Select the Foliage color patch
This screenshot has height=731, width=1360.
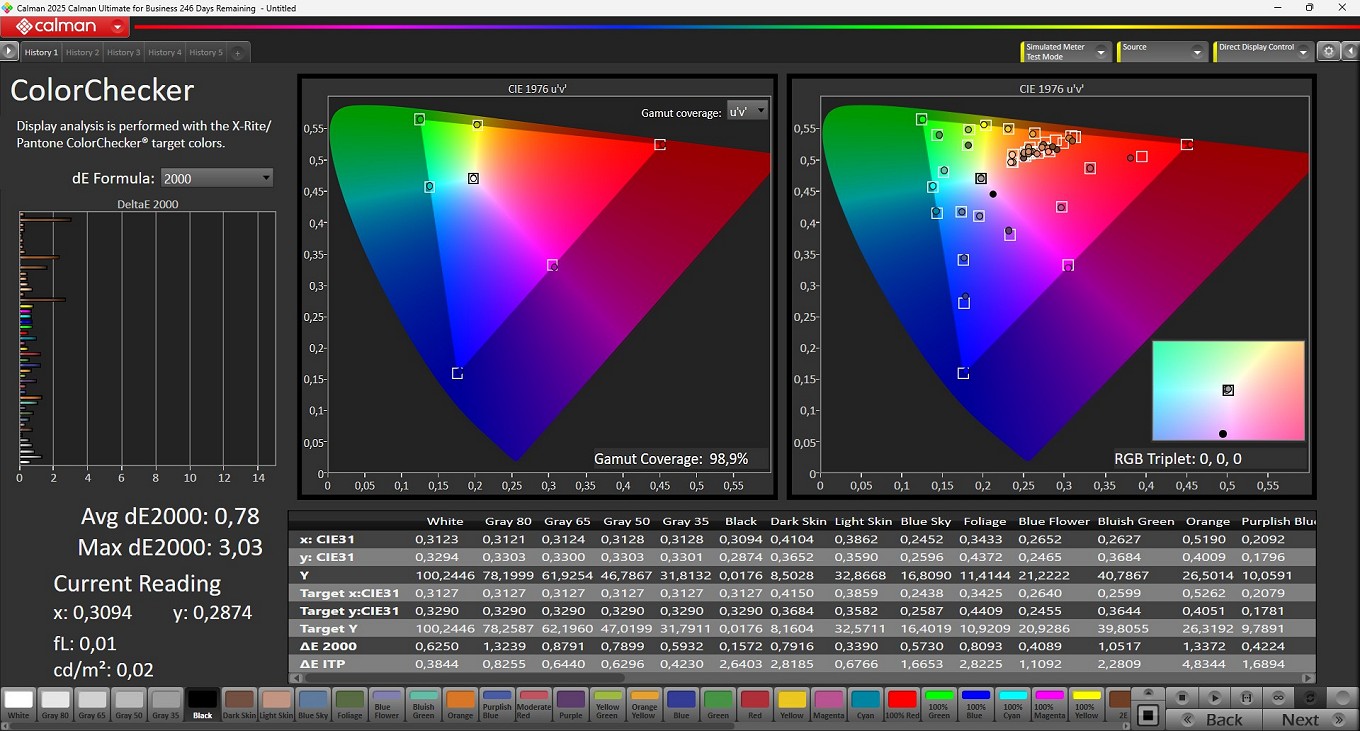(350, 702)
